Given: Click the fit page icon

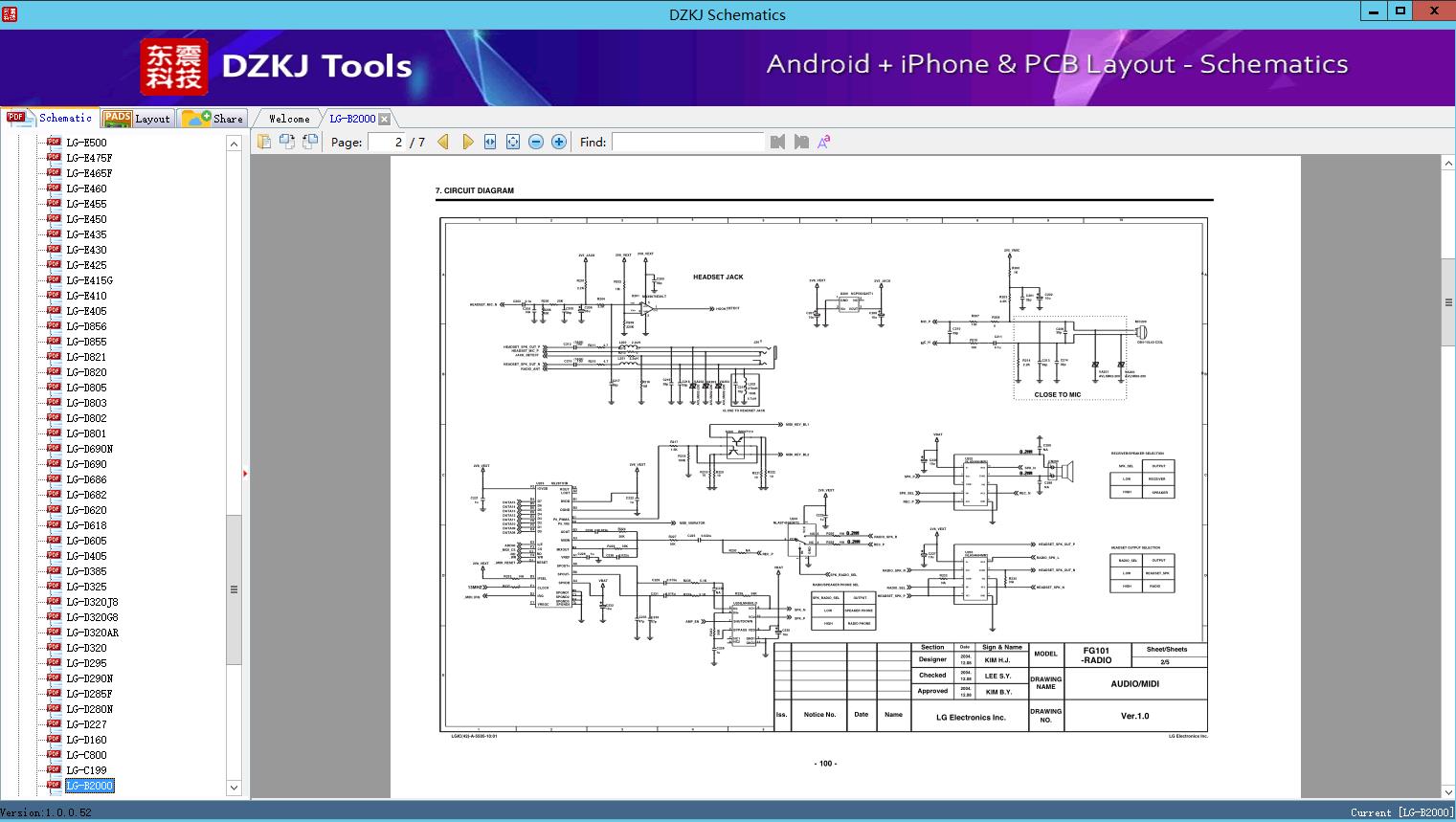Looking at the screenshot, I should point(513,142).
